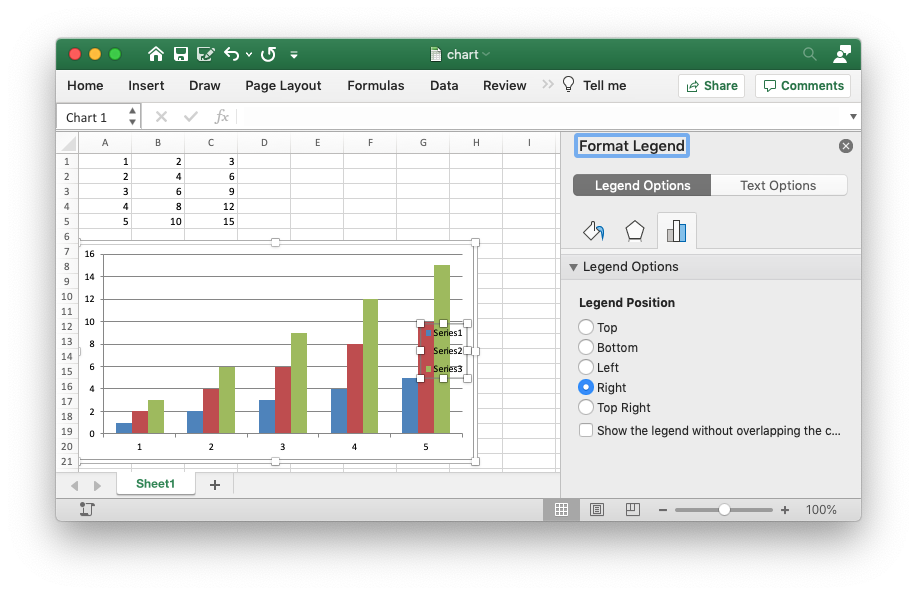Click cell B4 containing 8
The width and height of the screenshot is (917, 595).
click(158, 207)
